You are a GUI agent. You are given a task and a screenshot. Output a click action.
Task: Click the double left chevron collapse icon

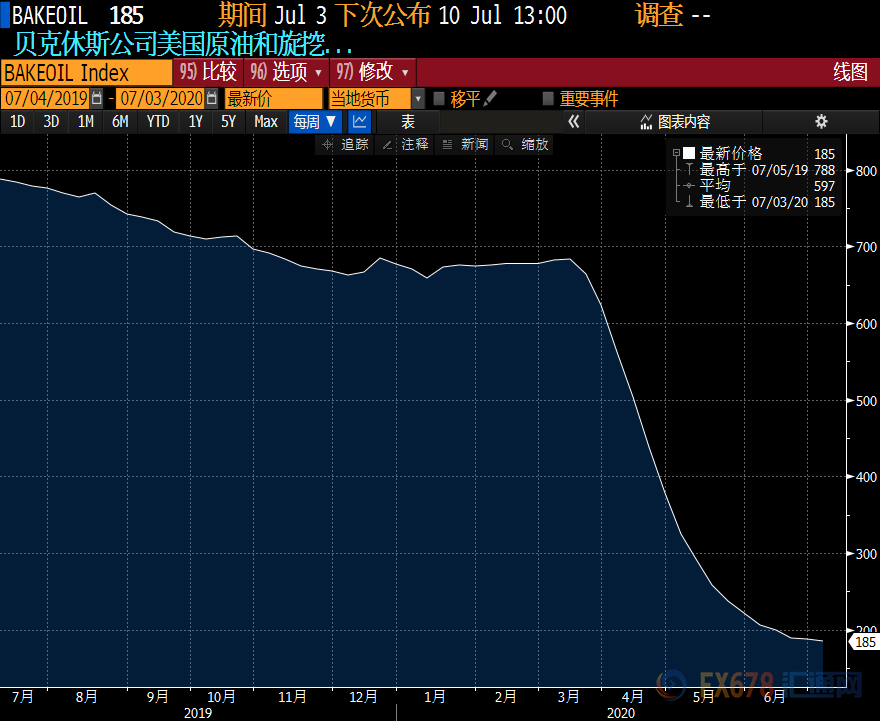click(573, 121)
